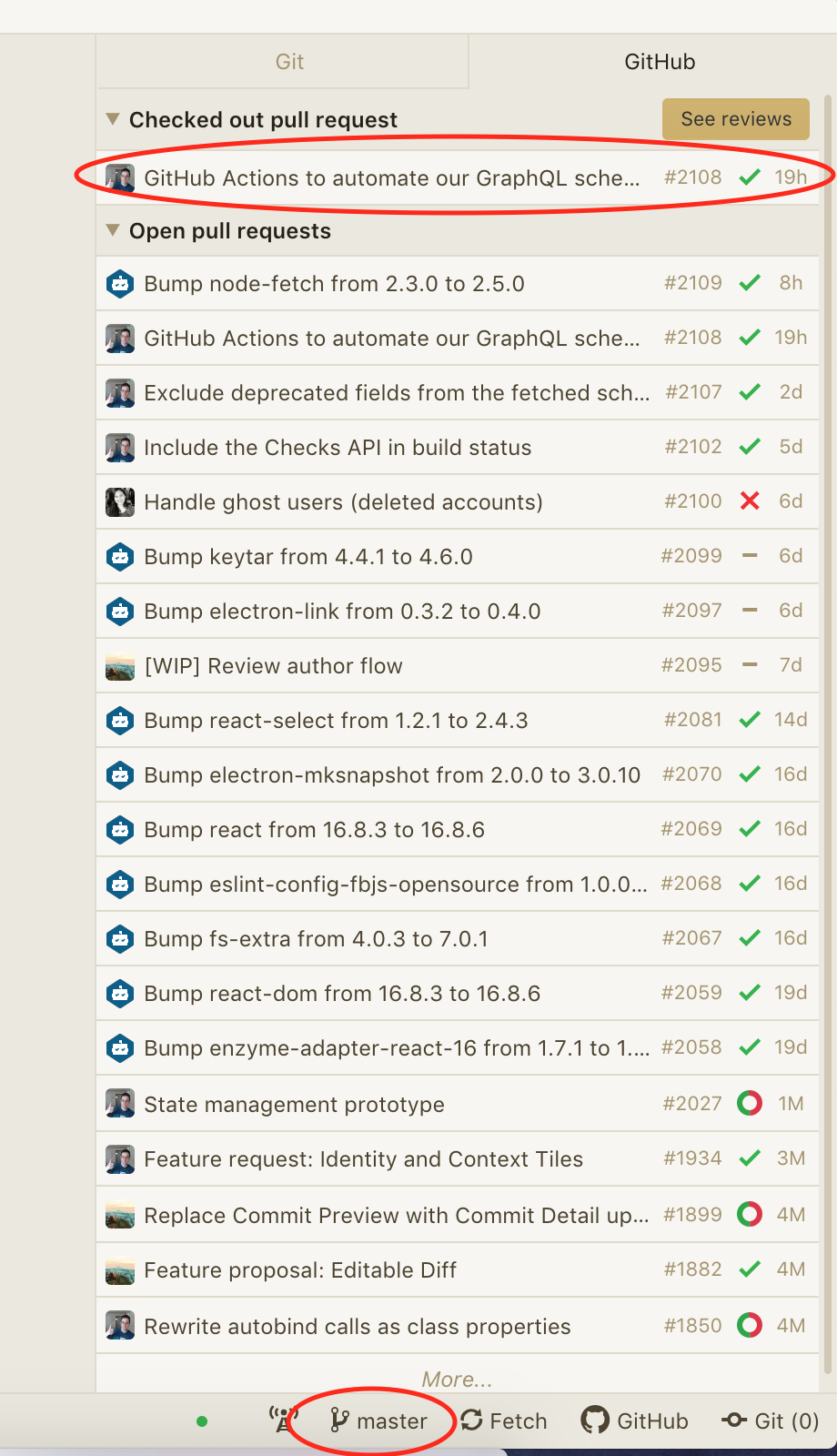837x1456 pixels.
Task: Toggle the GitHub panel from status bar
Action: 635,1421
